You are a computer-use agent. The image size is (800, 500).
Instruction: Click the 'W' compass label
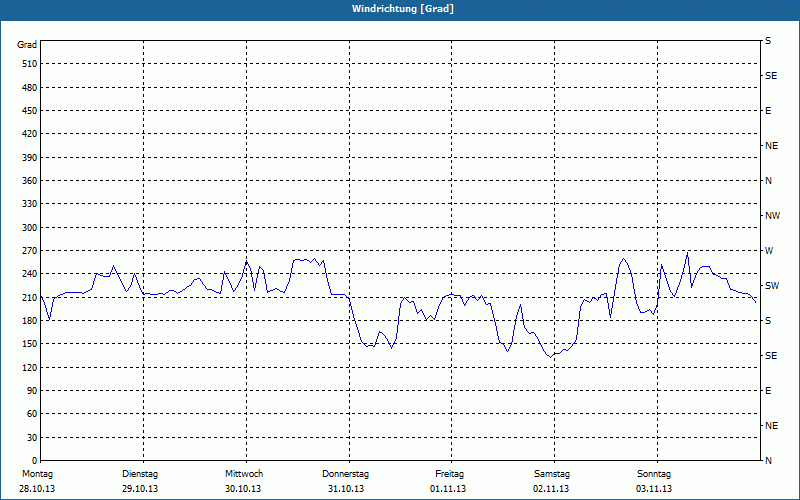[x=769, y=251]
